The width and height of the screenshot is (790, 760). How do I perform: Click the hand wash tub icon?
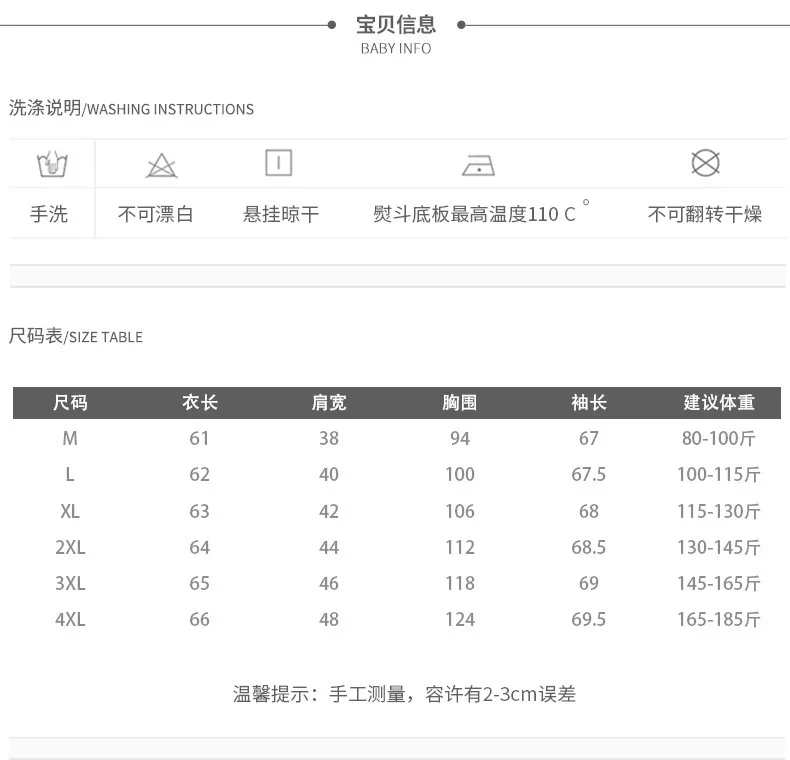coord(52,164)
